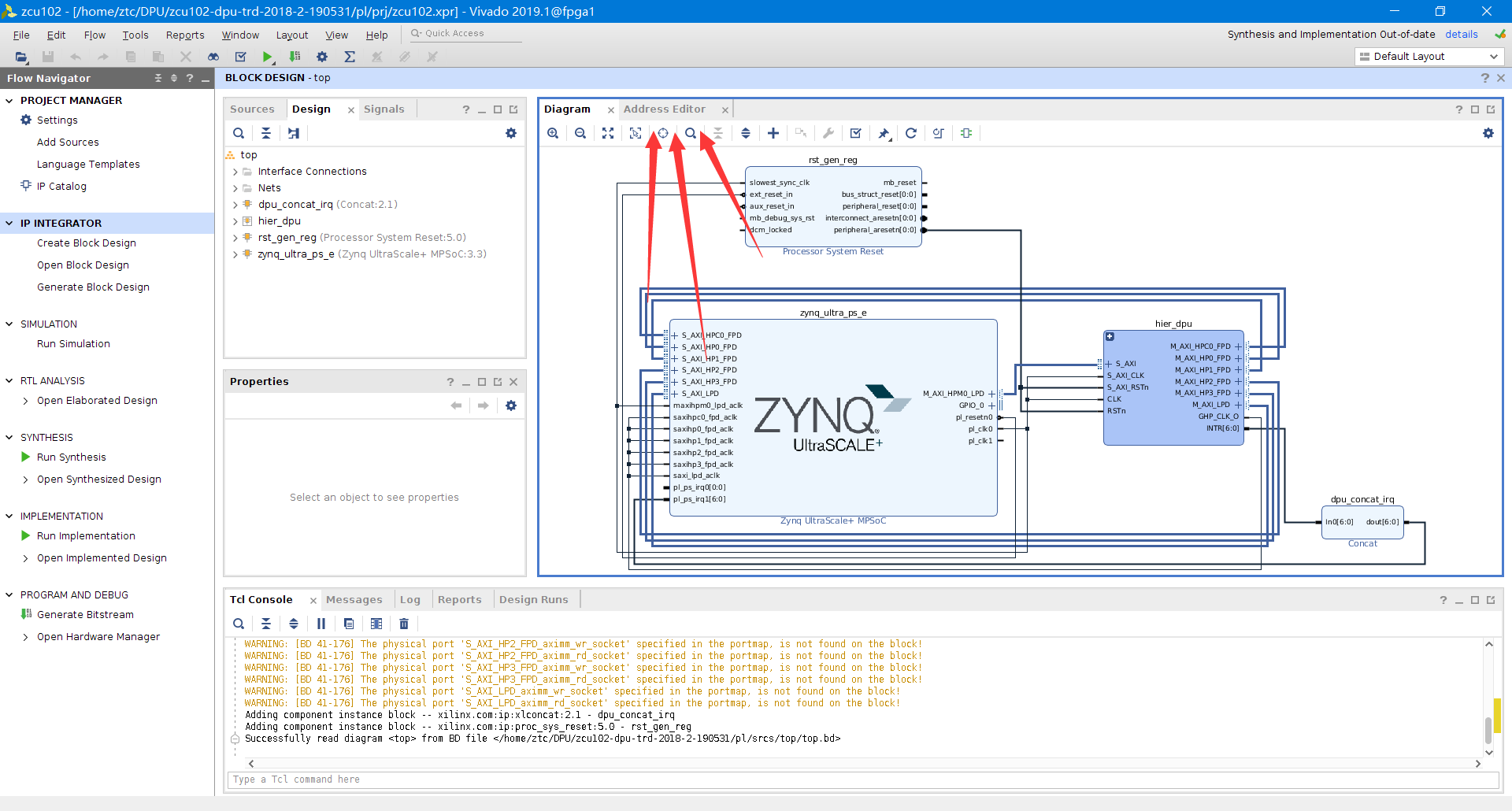Add IP with the plus icon

(773, 133)
